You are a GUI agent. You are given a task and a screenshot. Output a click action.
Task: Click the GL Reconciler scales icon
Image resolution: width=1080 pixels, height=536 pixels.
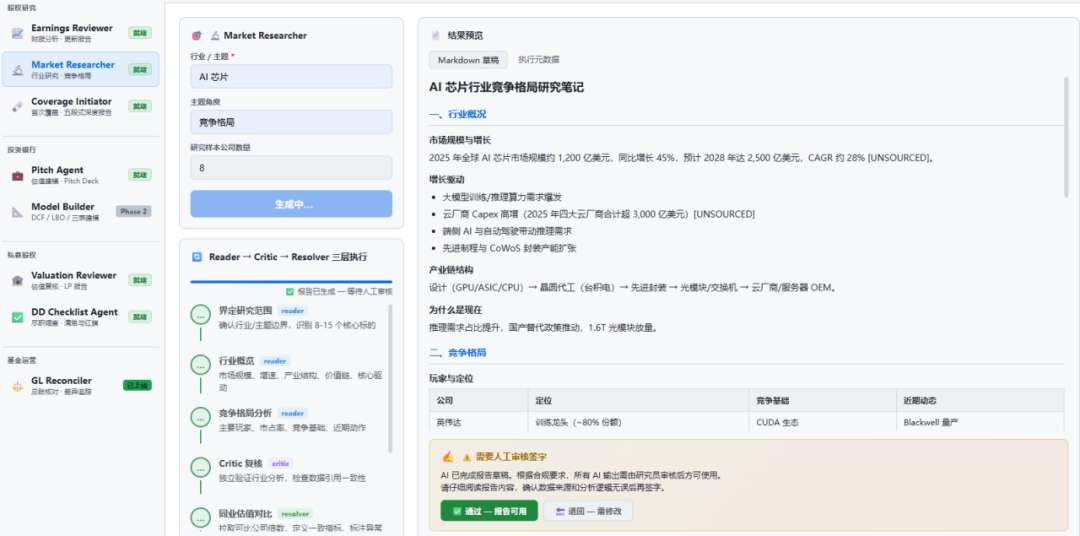point(17,386)
